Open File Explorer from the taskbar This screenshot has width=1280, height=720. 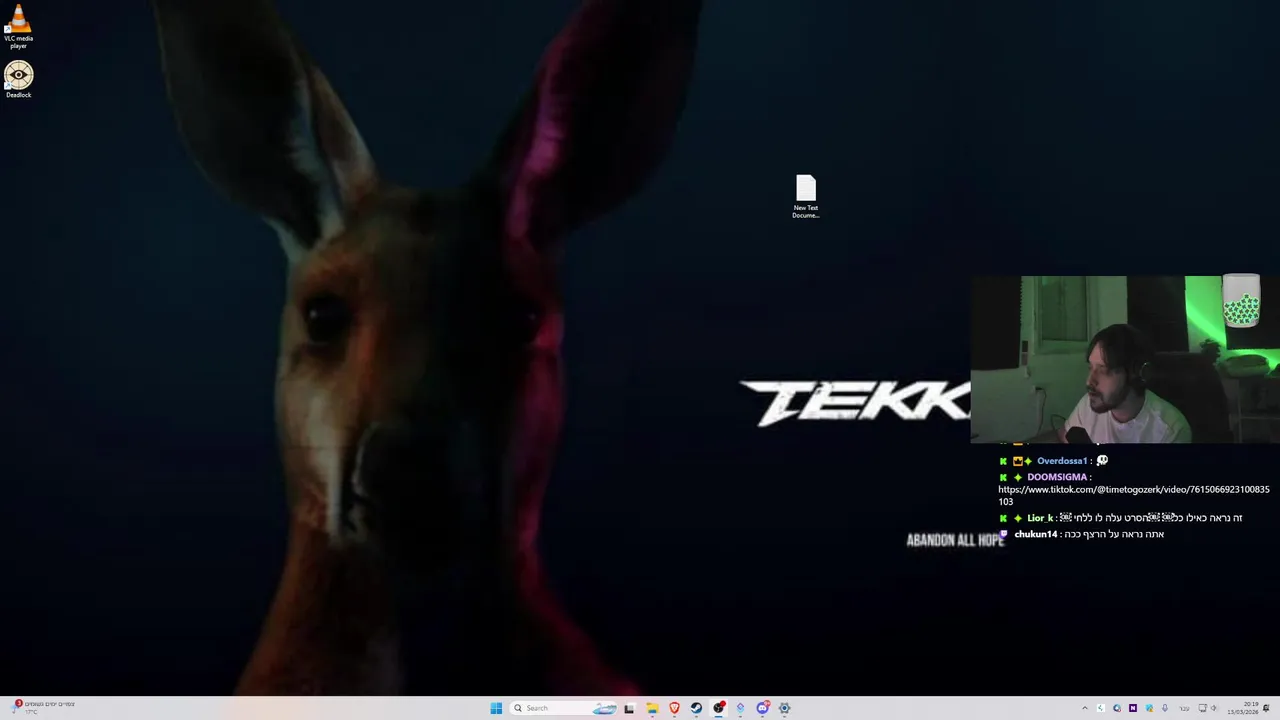(x=652, y=708)
